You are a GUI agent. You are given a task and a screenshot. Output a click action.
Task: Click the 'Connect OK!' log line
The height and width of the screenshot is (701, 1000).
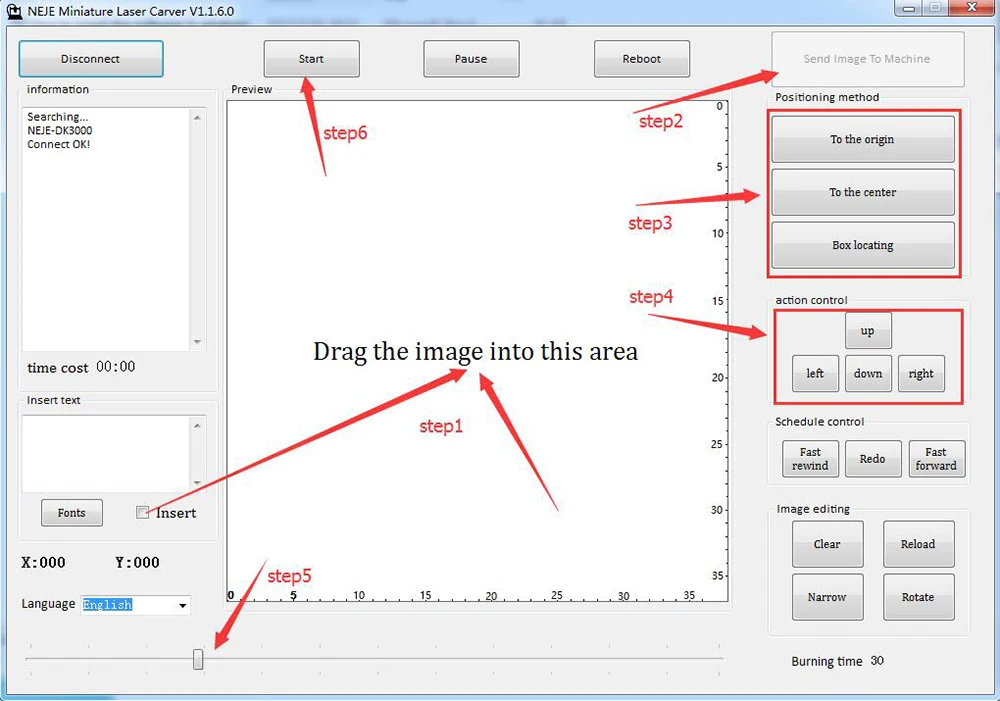[59, 144]
